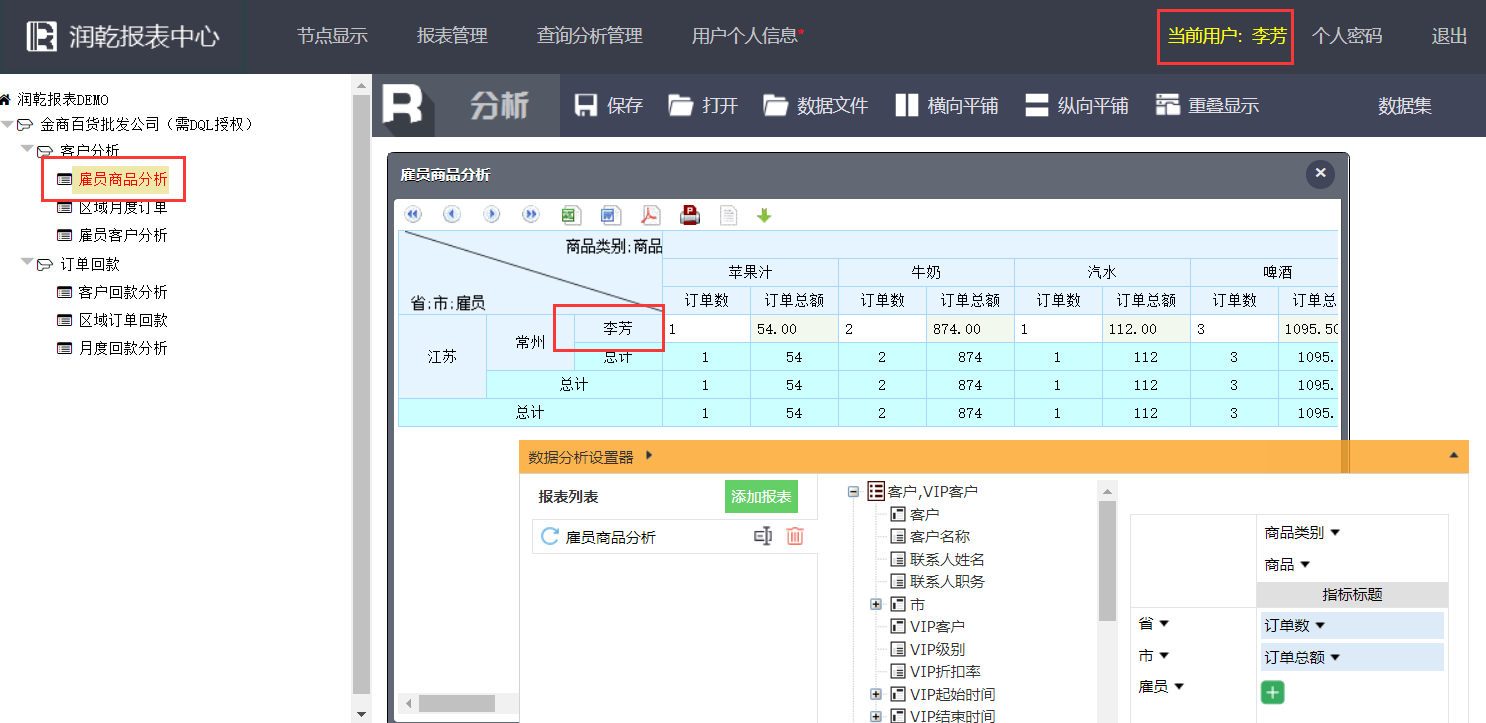Collapse the 客户,VIP客户 tree node
Image resolution: width=1486 pixels, height=723 pixels.
853,491
